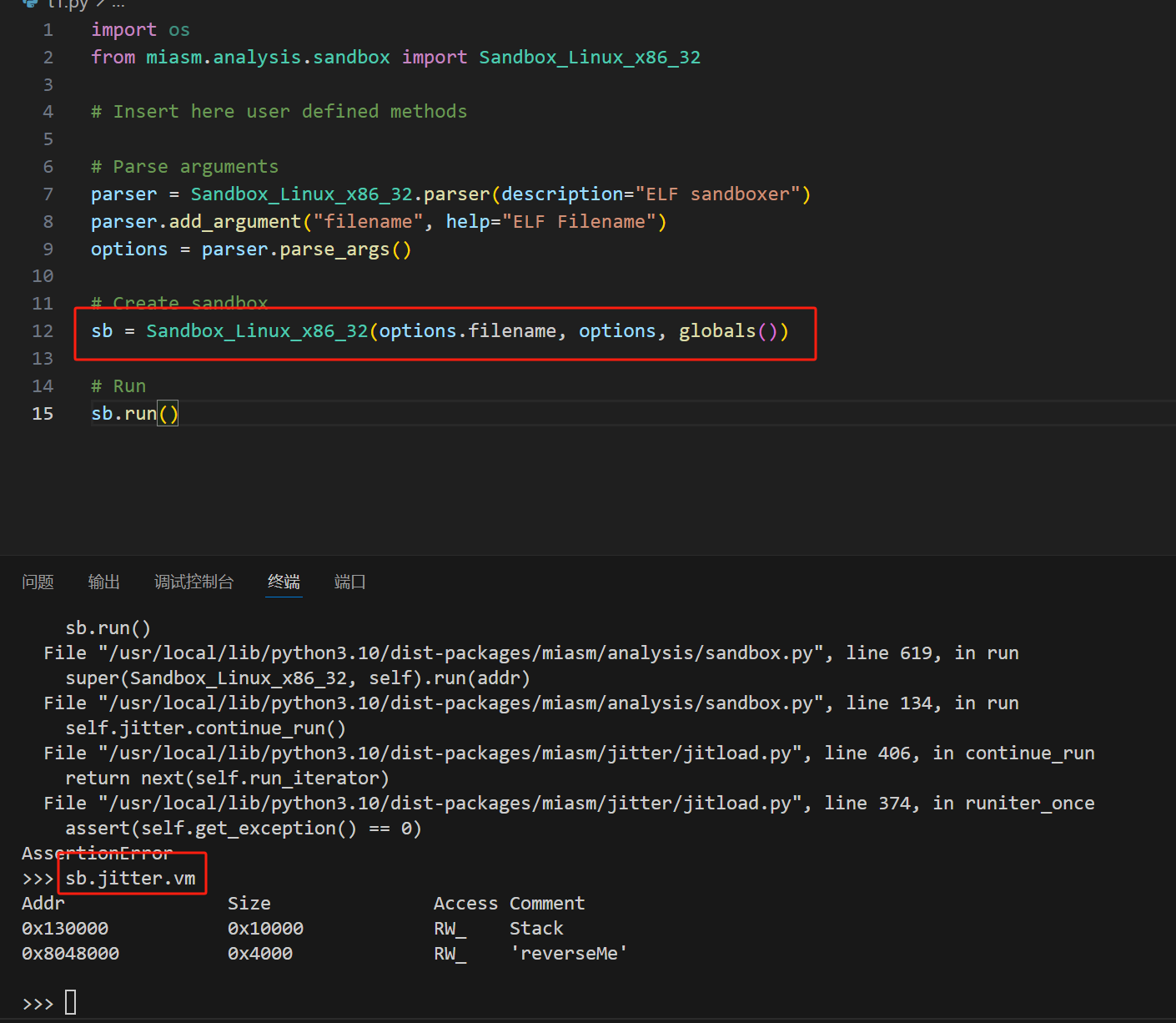
Task: Open the 问题 panel tab
Action: point(38,582)
